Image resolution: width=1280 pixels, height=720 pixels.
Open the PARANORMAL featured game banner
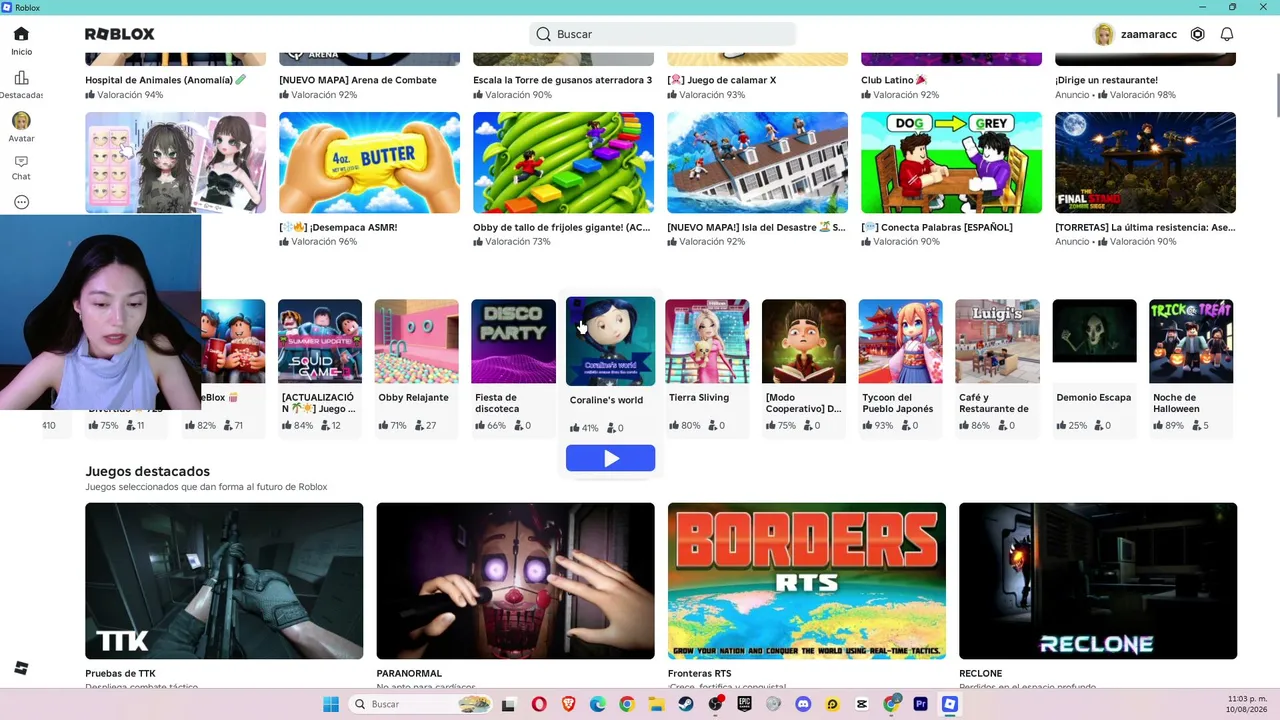coord(515,581)
